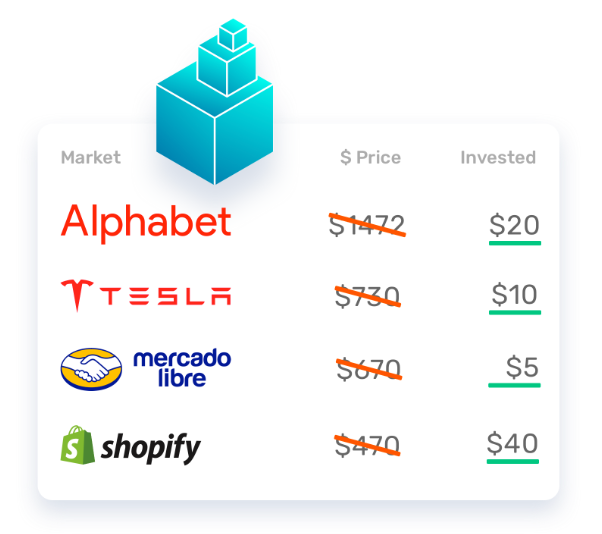Click the Market column header
The width and height of the screenshot is (602, 534).
[90, 157]
